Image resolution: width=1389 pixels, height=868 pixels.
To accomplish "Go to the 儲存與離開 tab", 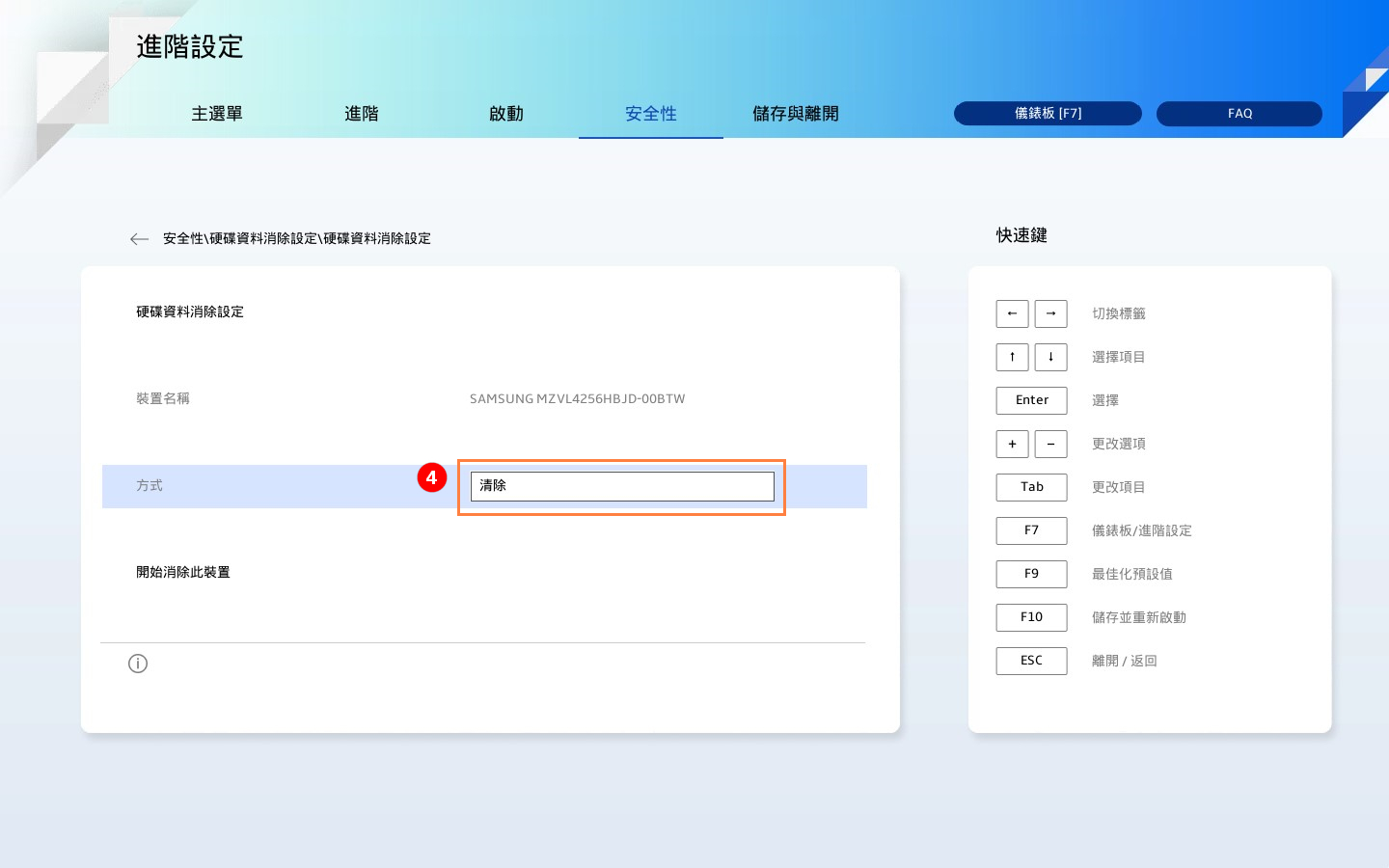I will (796, 114).
